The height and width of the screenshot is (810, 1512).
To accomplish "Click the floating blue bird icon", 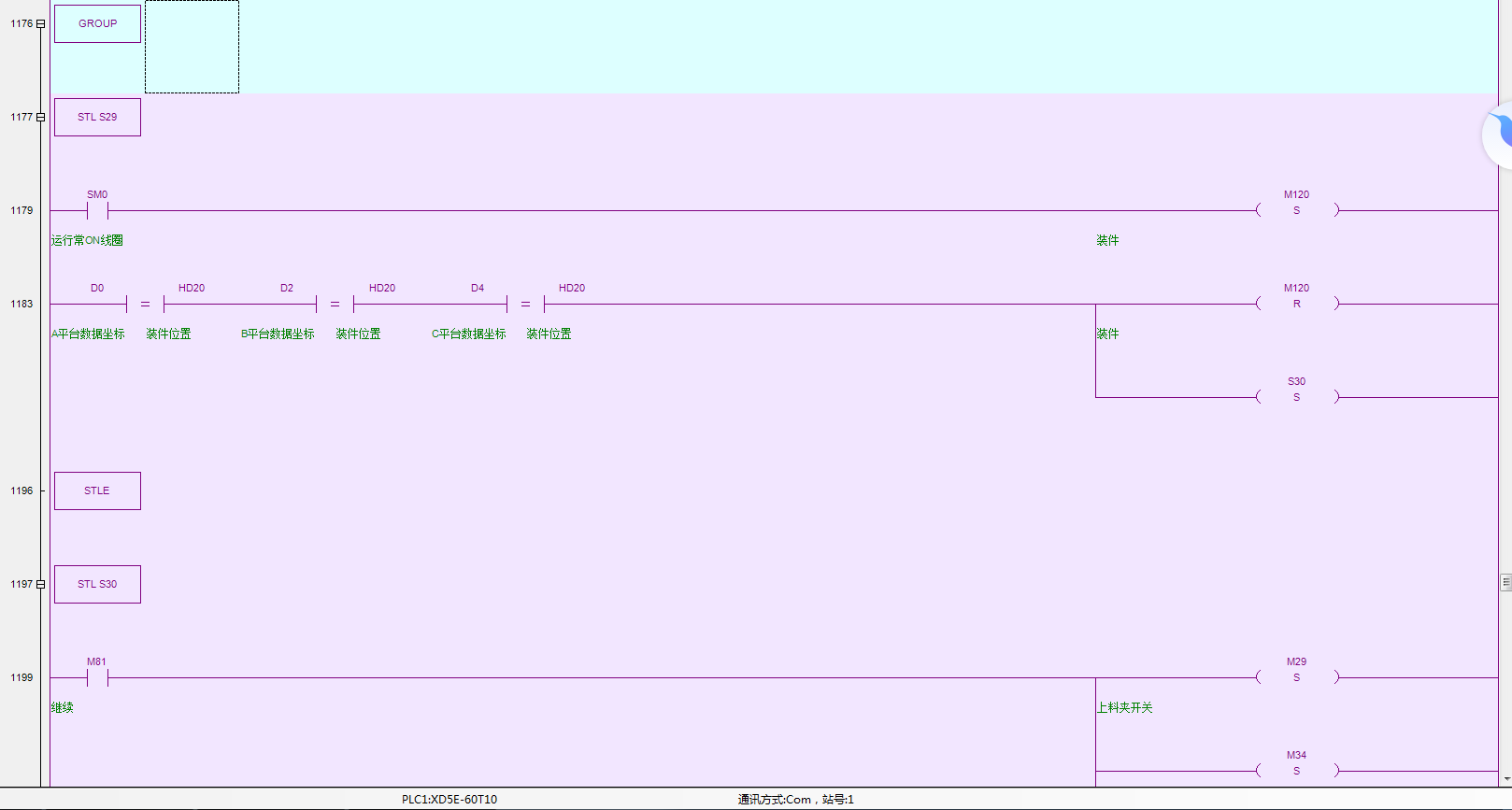I will click(1501, 135).
